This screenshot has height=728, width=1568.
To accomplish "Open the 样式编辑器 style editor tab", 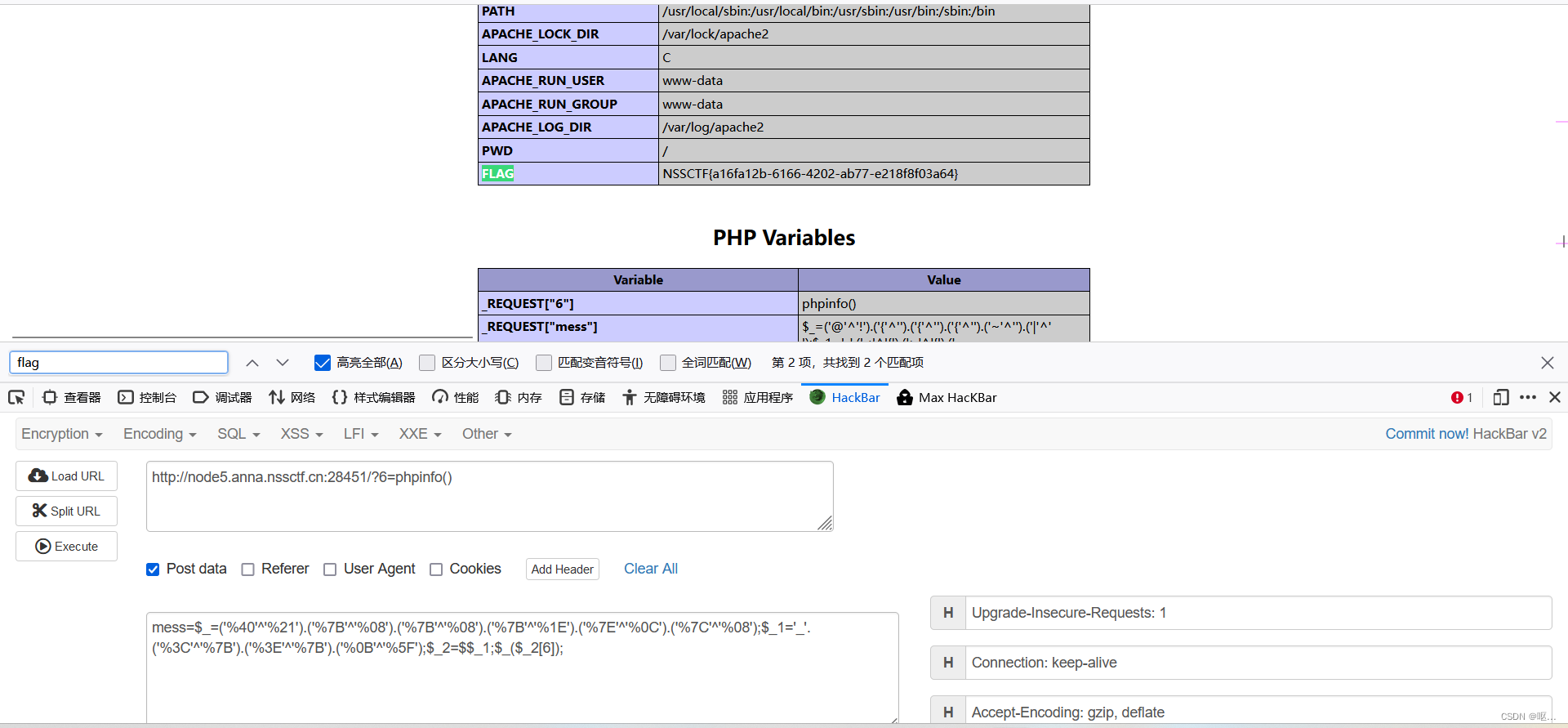I will pos(373,397).
